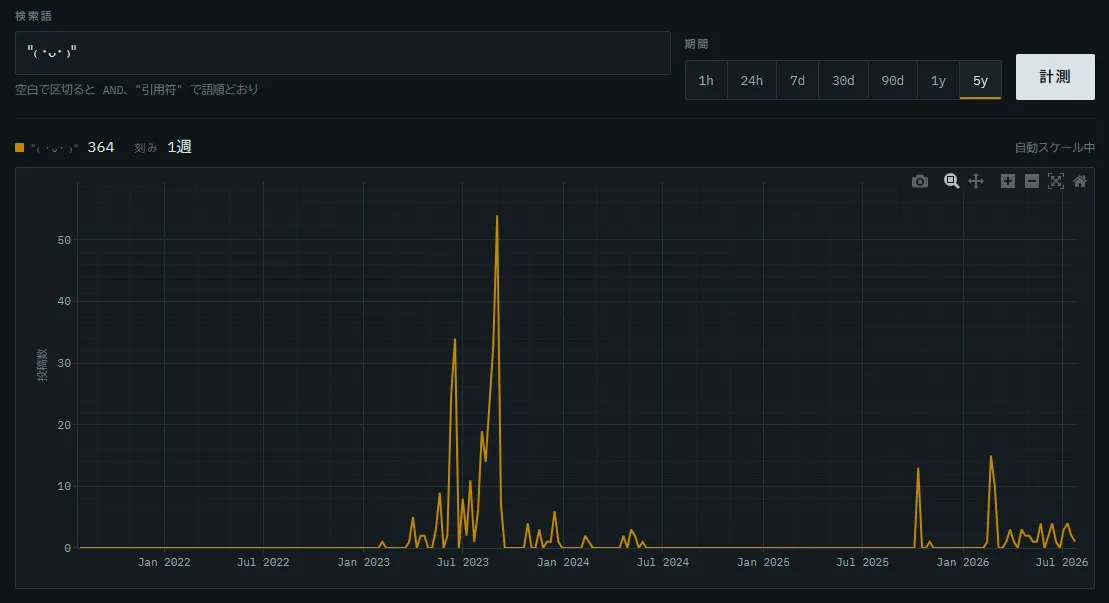
Task: Select the 5y period tab
Action: (x=980, y=81)
